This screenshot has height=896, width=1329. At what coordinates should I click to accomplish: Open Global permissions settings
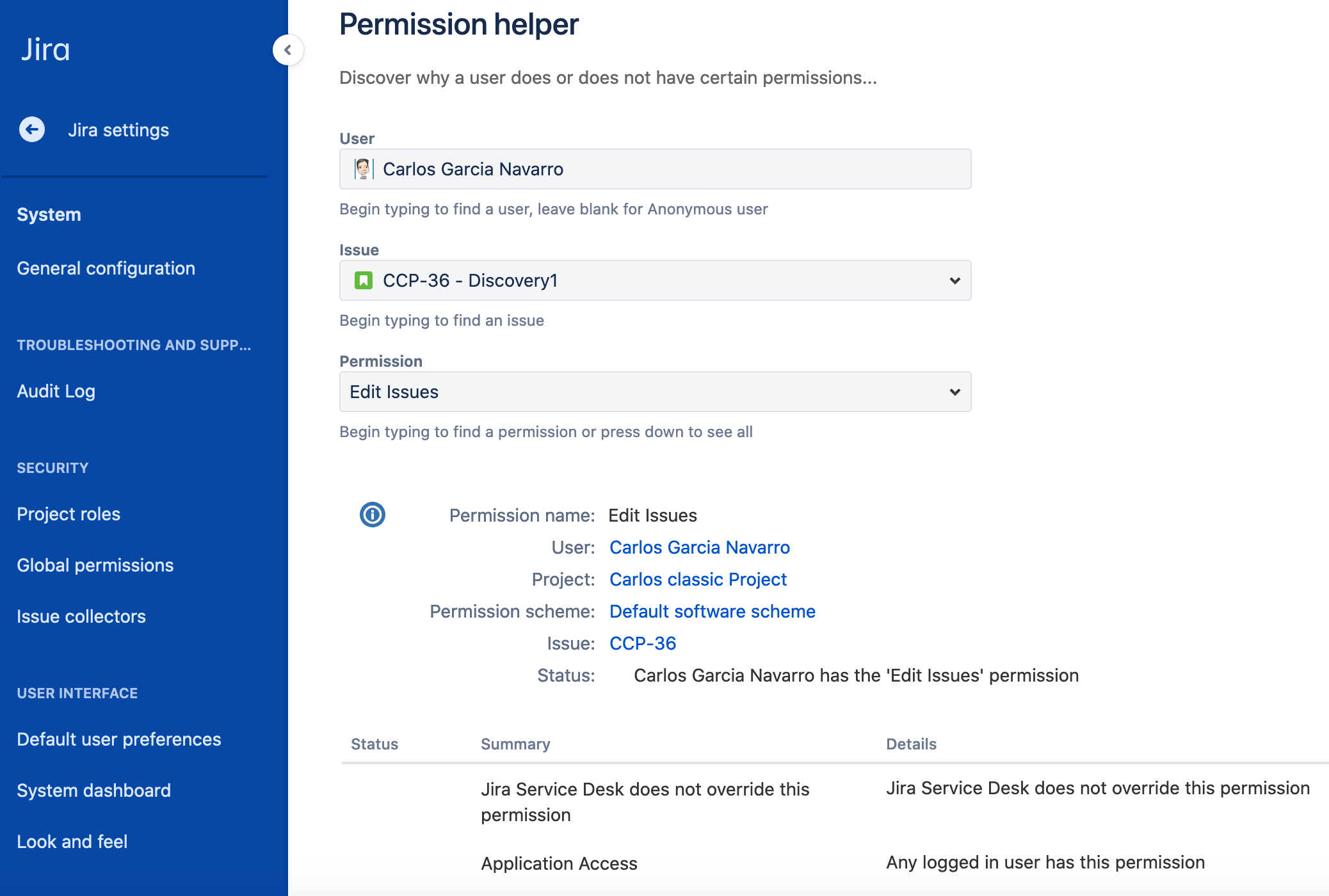95,564
